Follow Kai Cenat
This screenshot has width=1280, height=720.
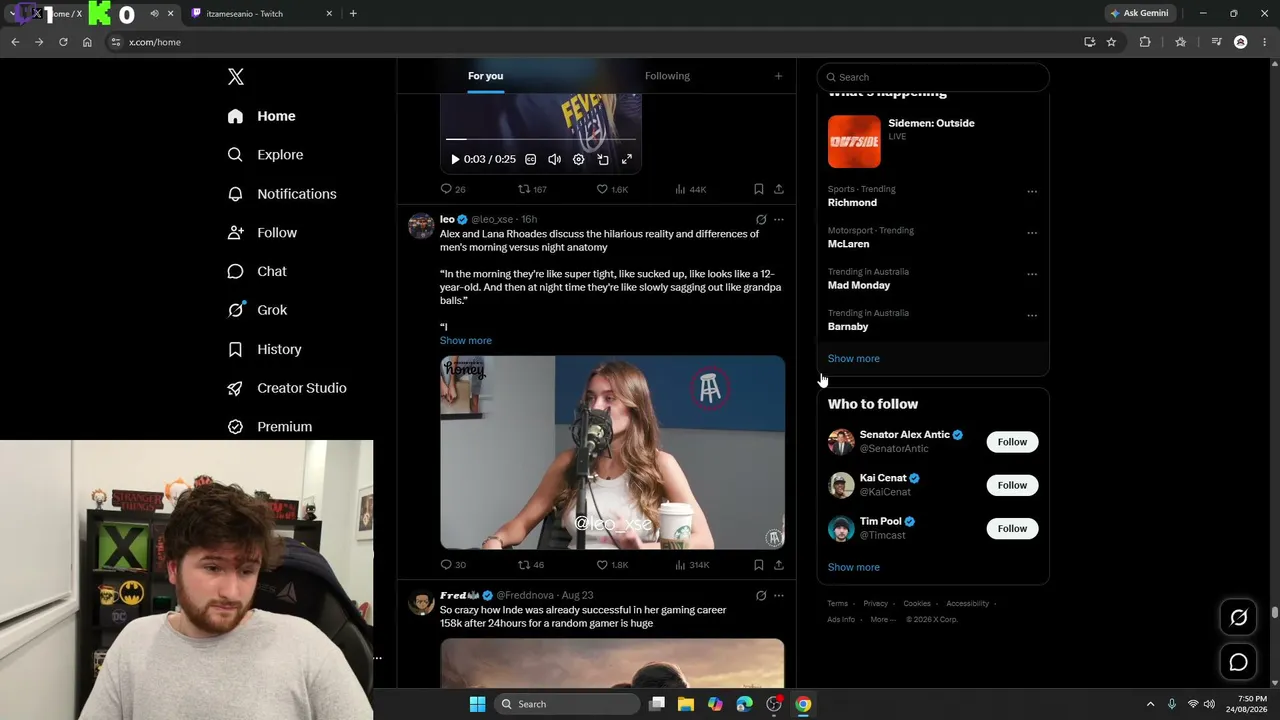[x=1012, y=485]
